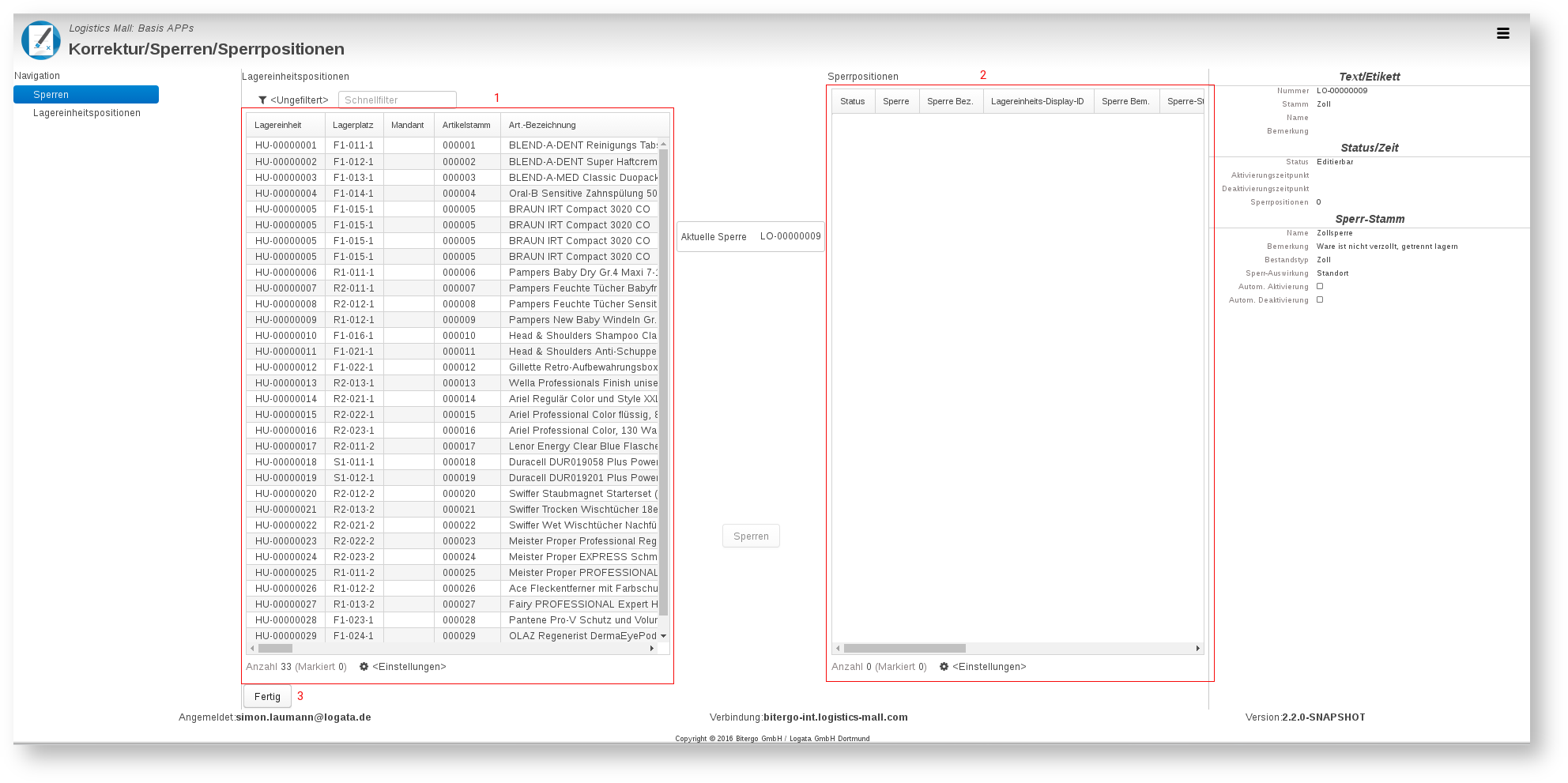This screenshot has width=1568, height=783.
Task: Focus the Schnellfilter input field
Action: coord(398,100)
